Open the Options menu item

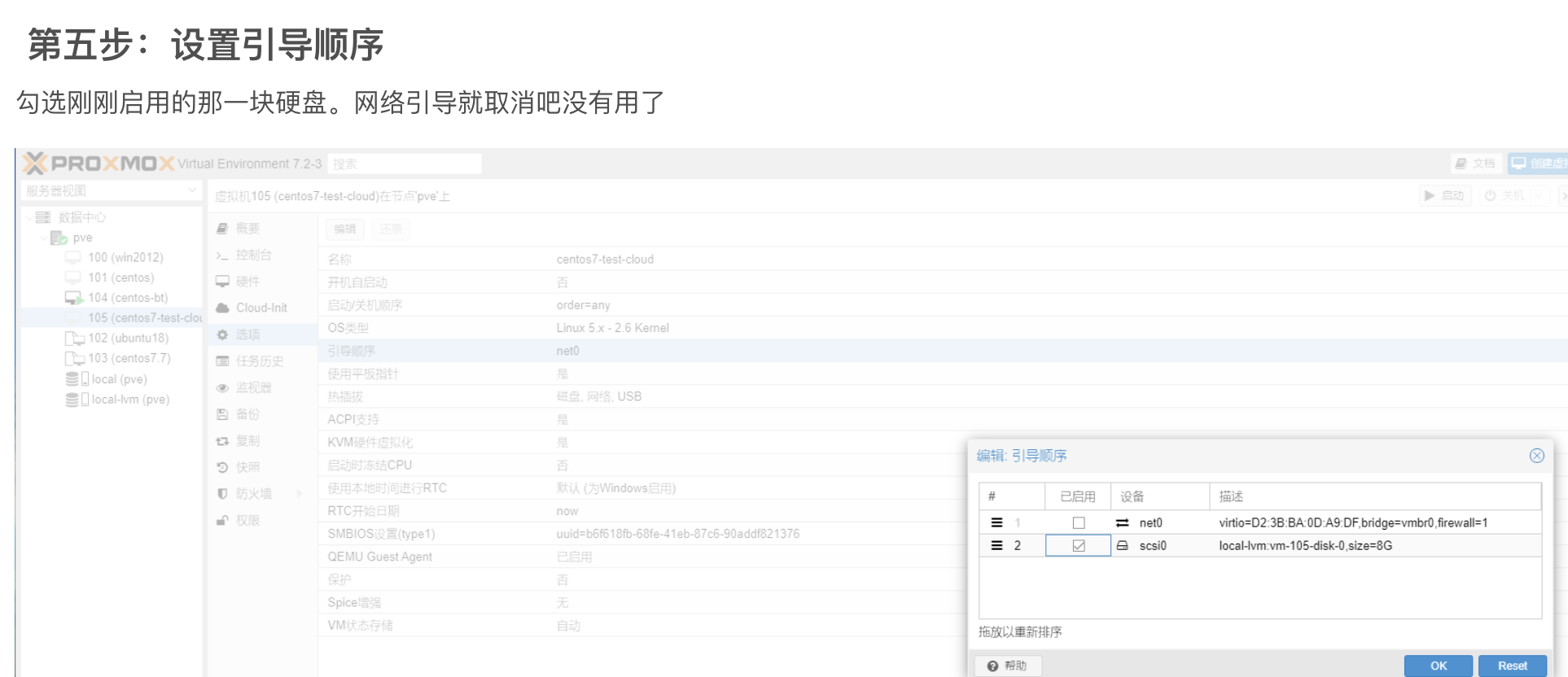pos(247,334)
